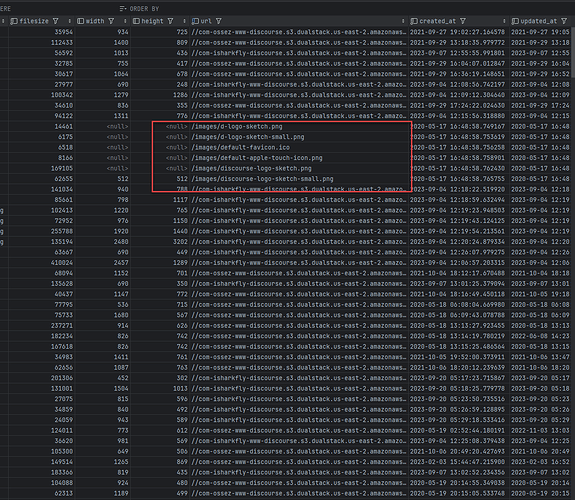Toggle sort arrows on the filesize column
The height and width of the screenshot is (500, 575).
pos(69,21)
